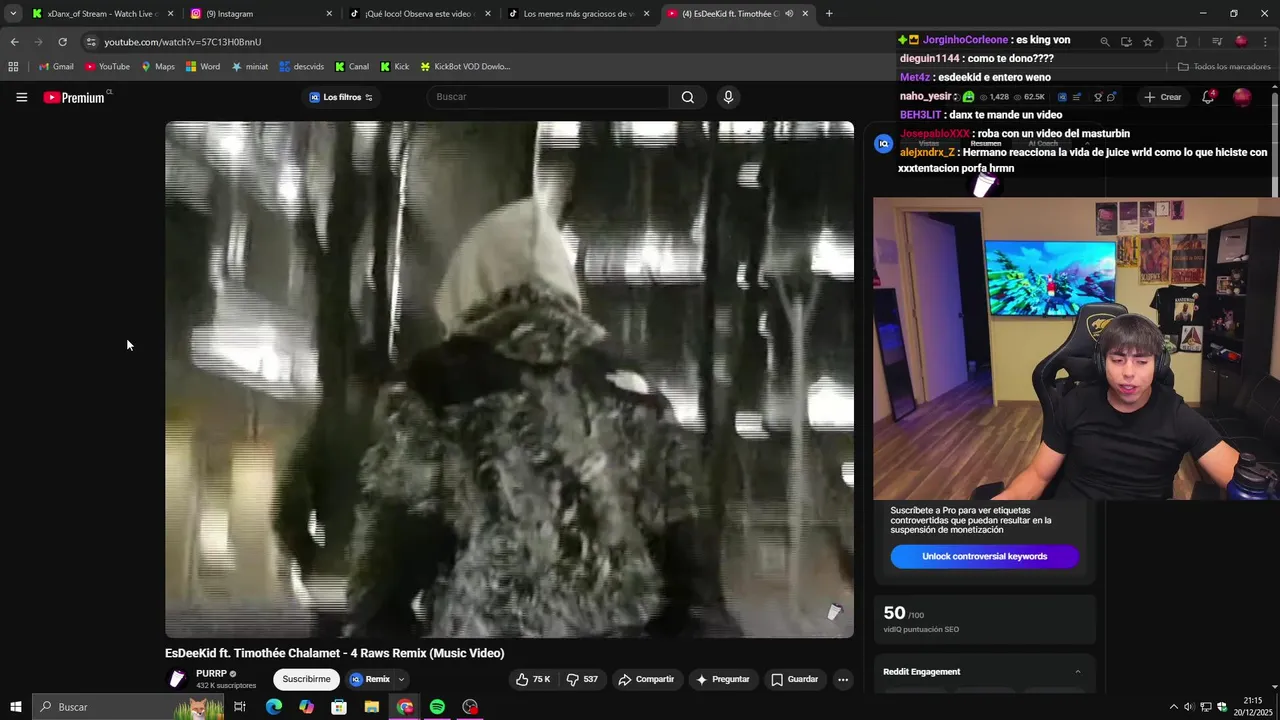Open File Explorer from the taskbar
Screen dimensions: 1280x720
pyautogui.click(x=372, y=707)
